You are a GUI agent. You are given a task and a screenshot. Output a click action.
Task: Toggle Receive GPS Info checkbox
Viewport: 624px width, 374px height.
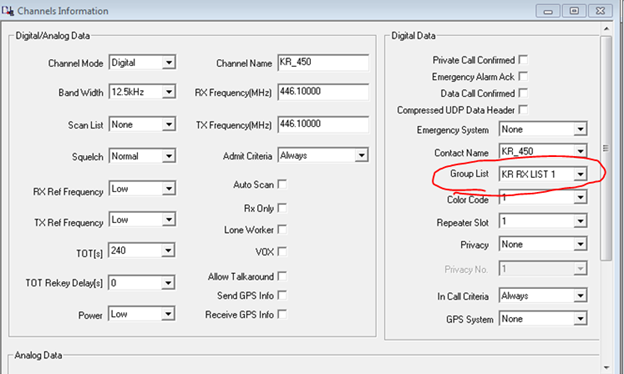tap(282, 314)
